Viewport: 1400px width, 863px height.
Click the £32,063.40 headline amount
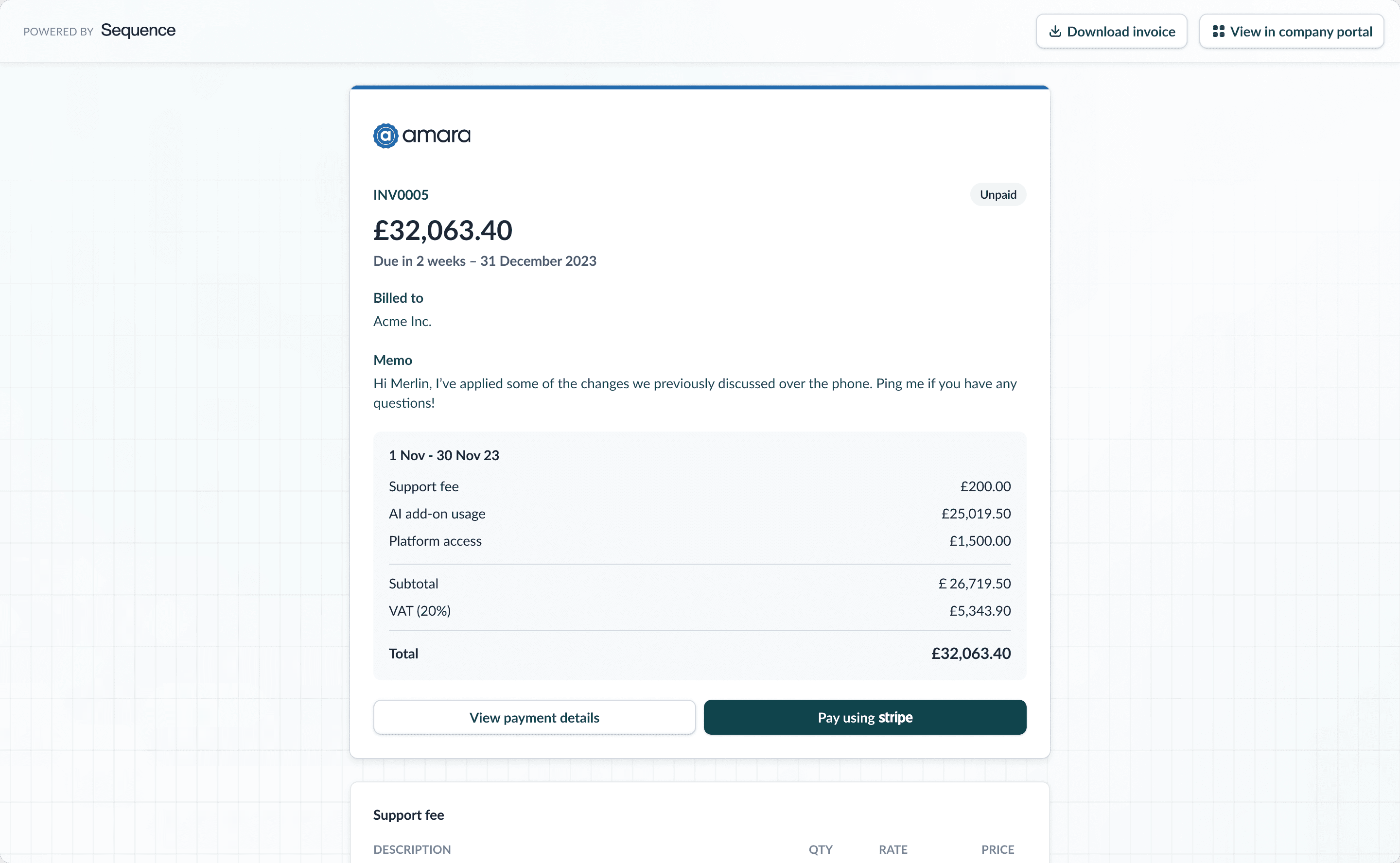pos(442,231)
